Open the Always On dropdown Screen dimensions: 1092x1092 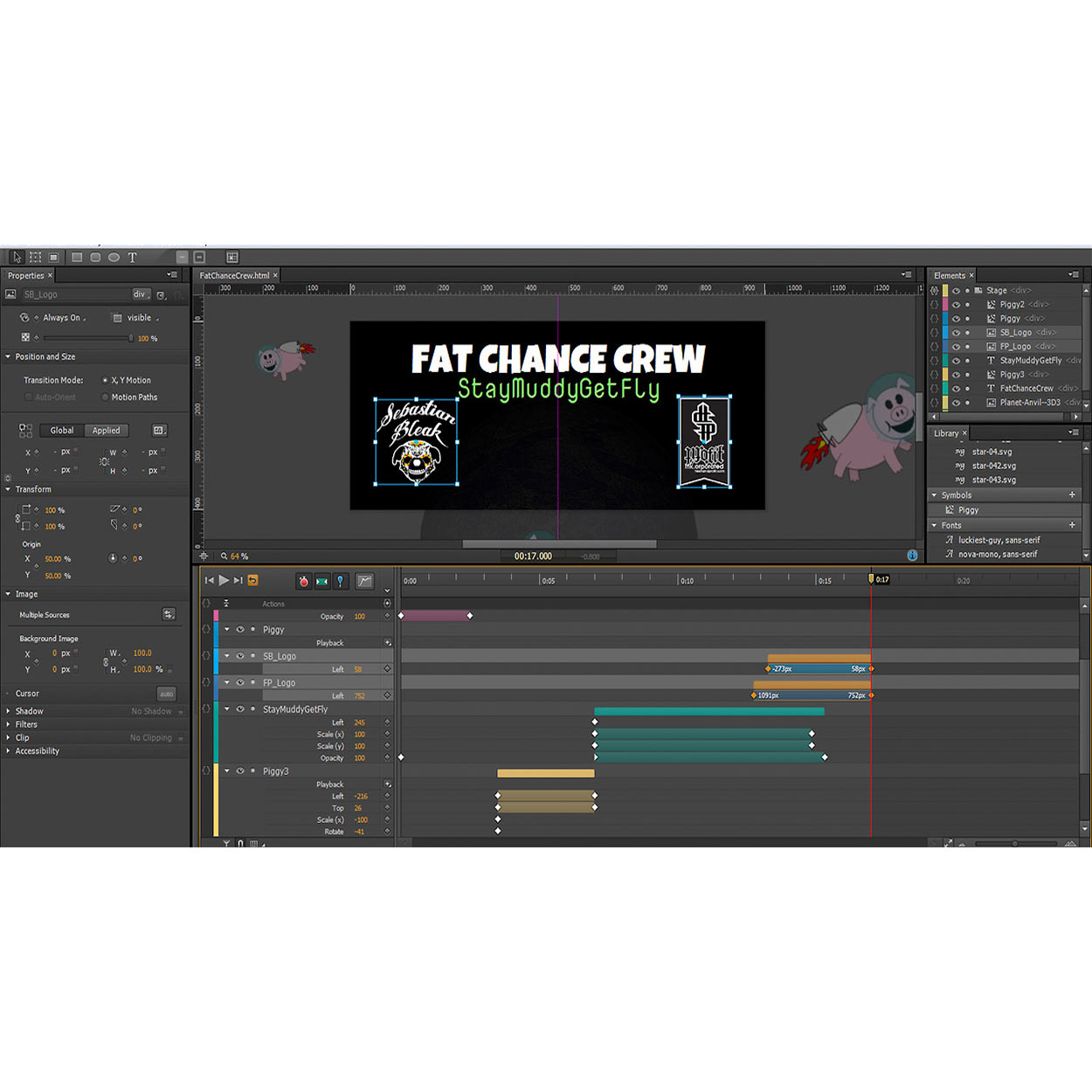tap(65, 318)
